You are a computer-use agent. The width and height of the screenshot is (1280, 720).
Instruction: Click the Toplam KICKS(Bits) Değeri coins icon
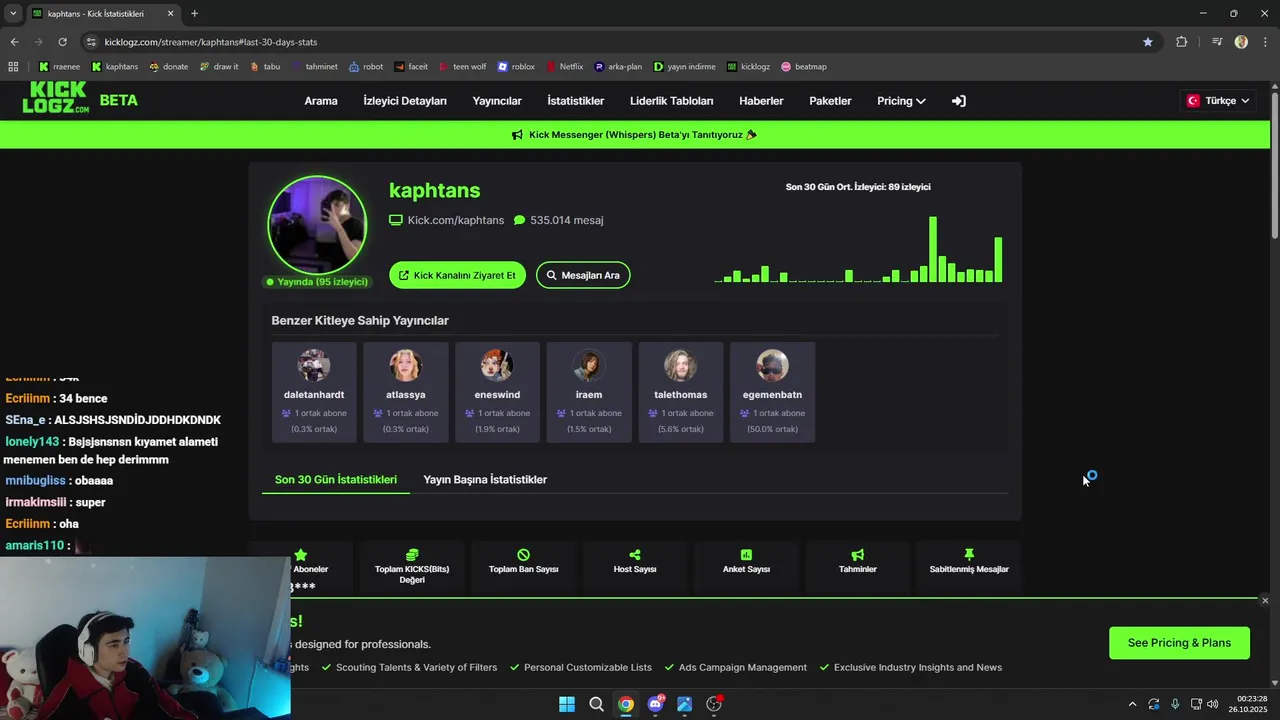point(412,555)
